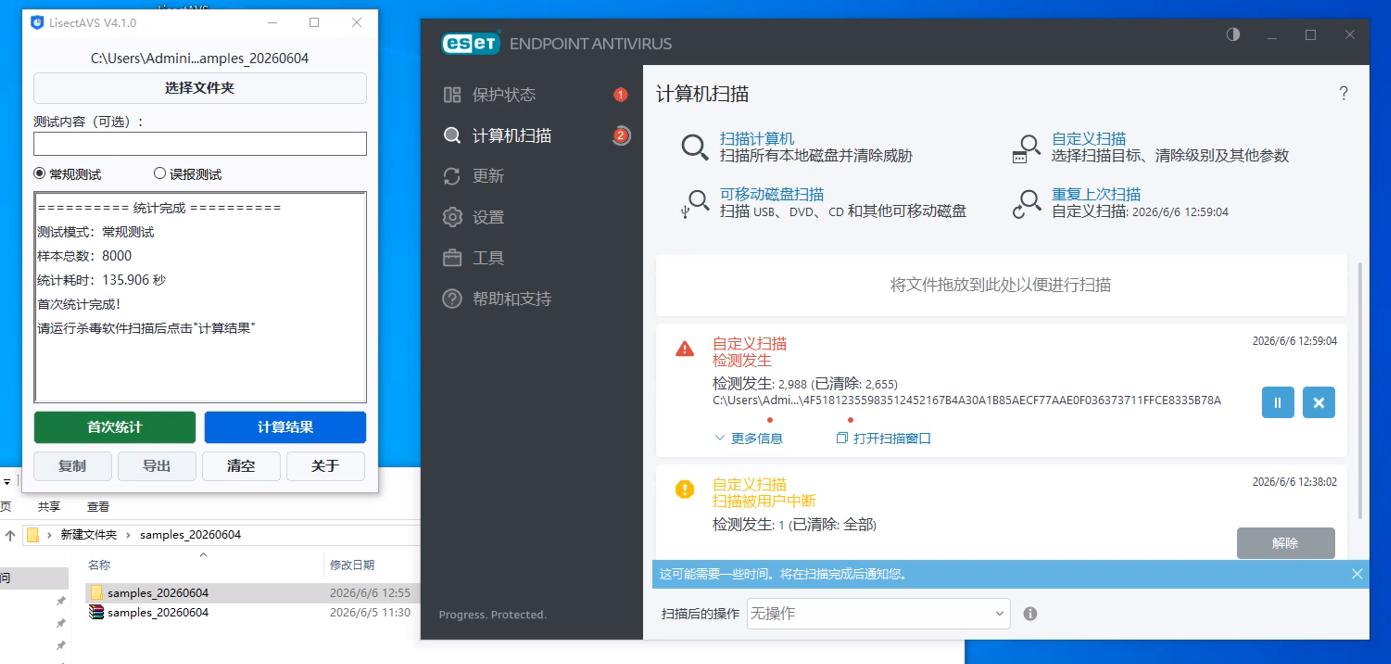Toggle the ESET contrast theme icon
The width and height of the screenshot is (1391, 664).
[x=1233, y=35]
